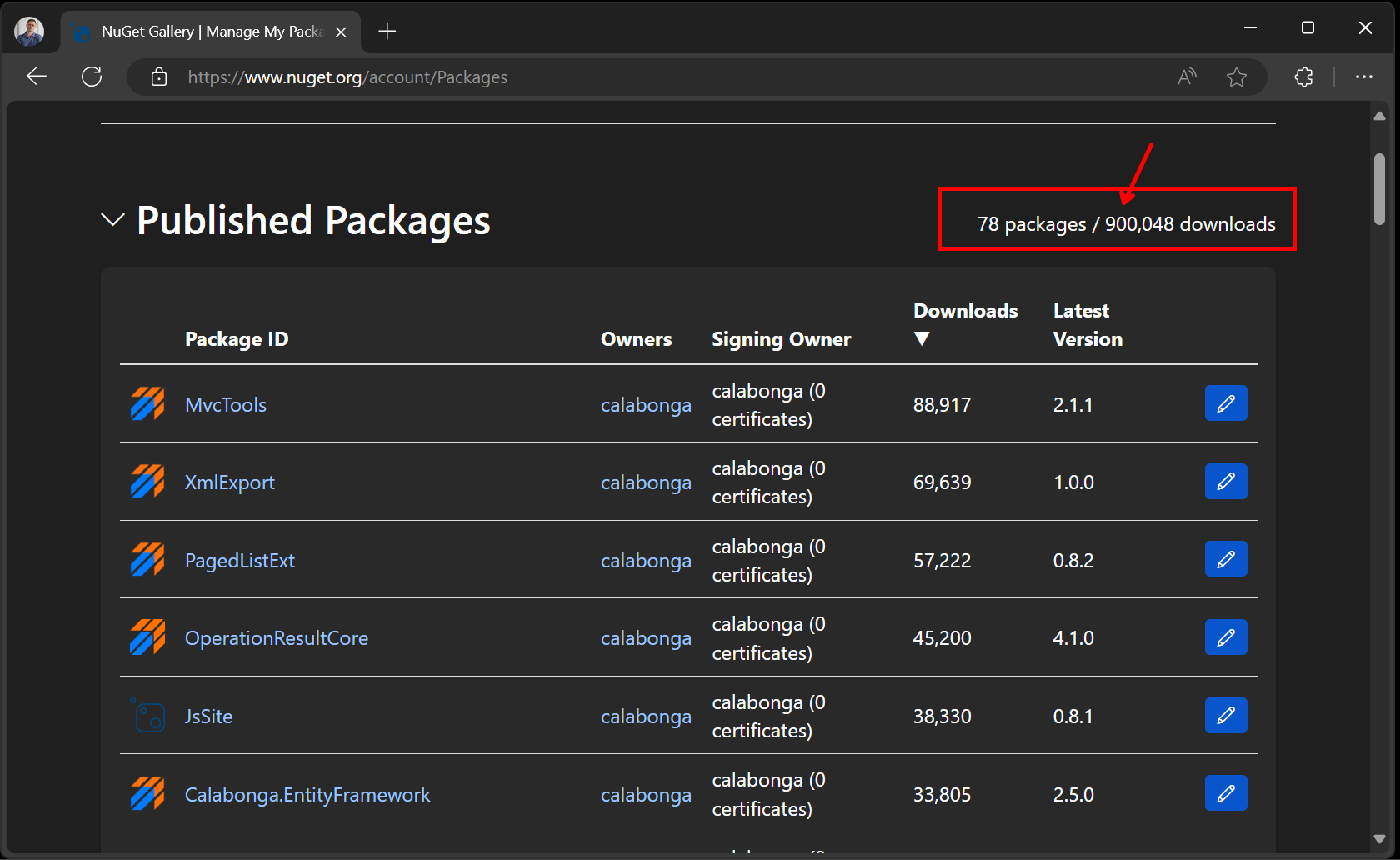Screen dimensions: 1400x860
Task: Click the browser profile avatar
Action: (29, 32)
